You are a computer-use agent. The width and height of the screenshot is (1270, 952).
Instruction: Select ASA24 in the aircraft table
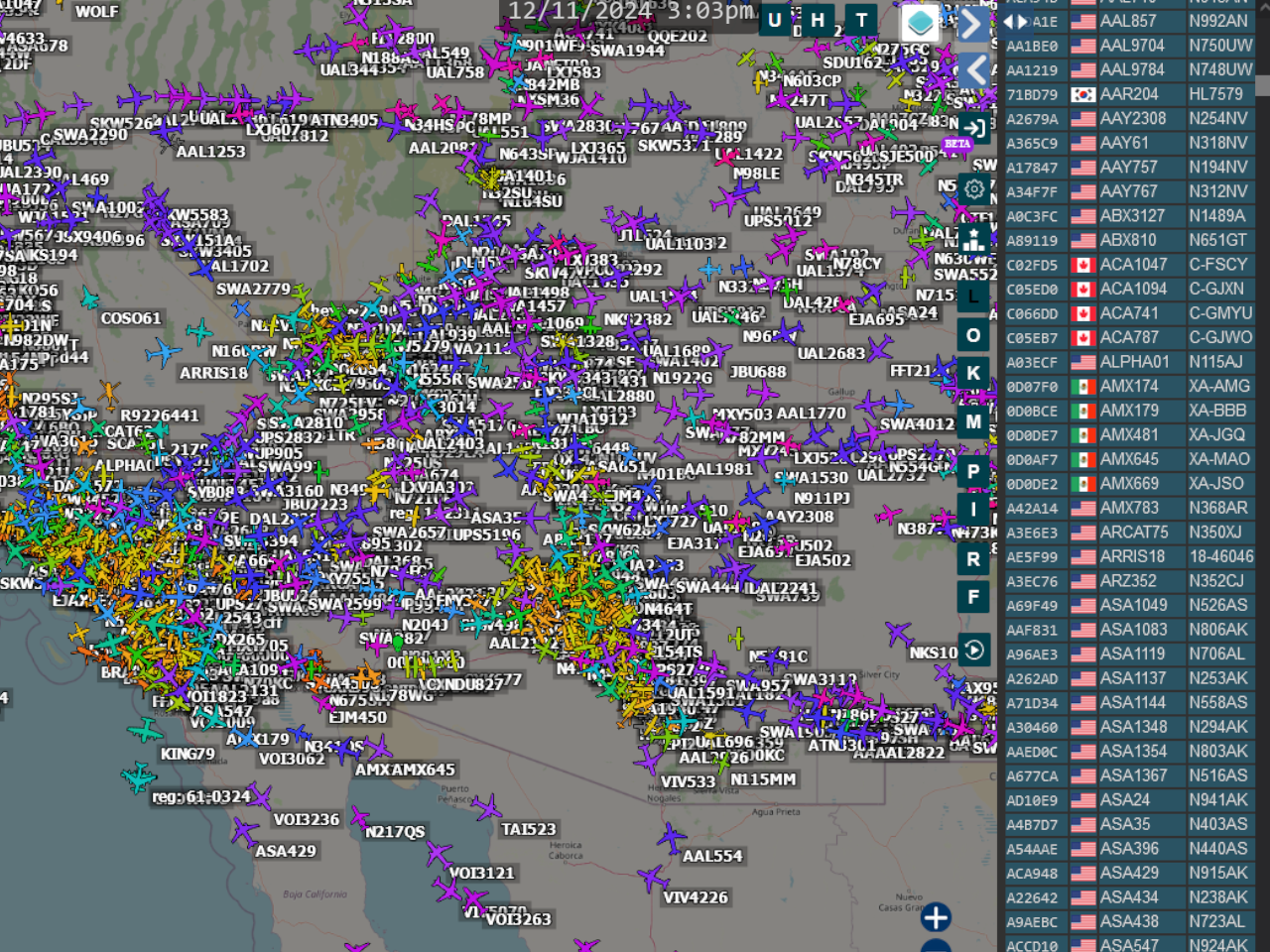1125,800
